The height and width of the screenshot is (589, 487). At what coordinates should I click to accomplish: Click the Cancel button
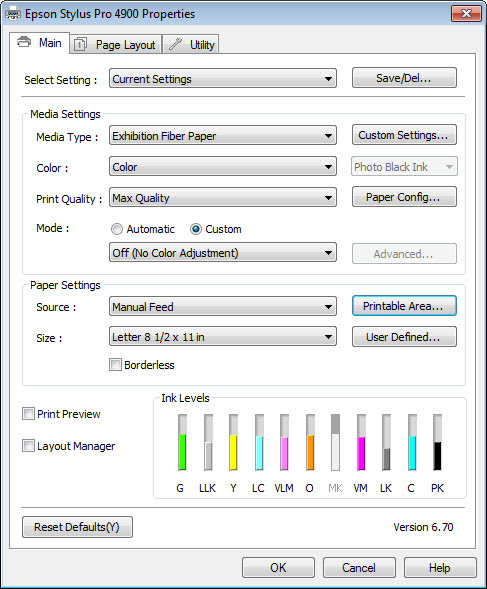[x=359, y=568]
